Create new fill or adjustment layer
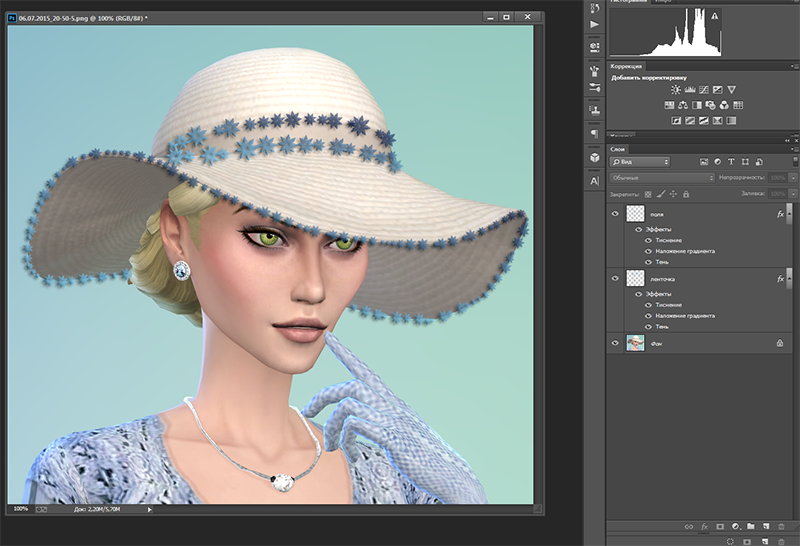The width and height of the screenshot is (800, 546). click(x=735, y=526)
